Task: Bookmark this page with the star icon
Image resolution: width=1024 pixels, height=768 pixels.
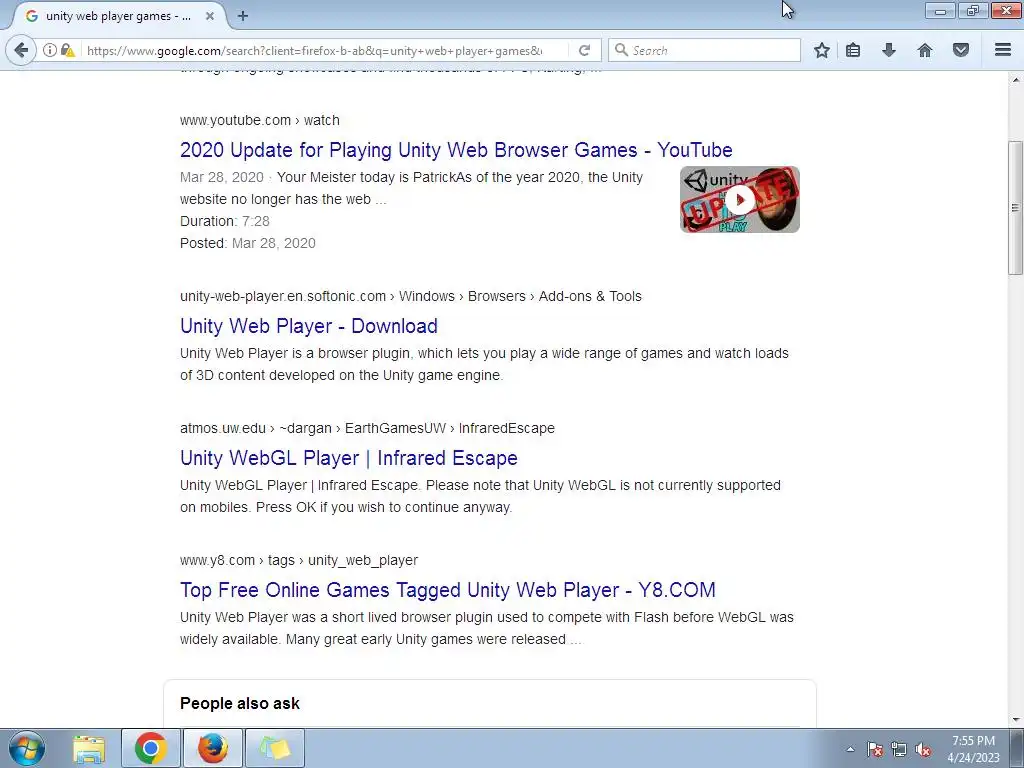Action: [822, 50]
